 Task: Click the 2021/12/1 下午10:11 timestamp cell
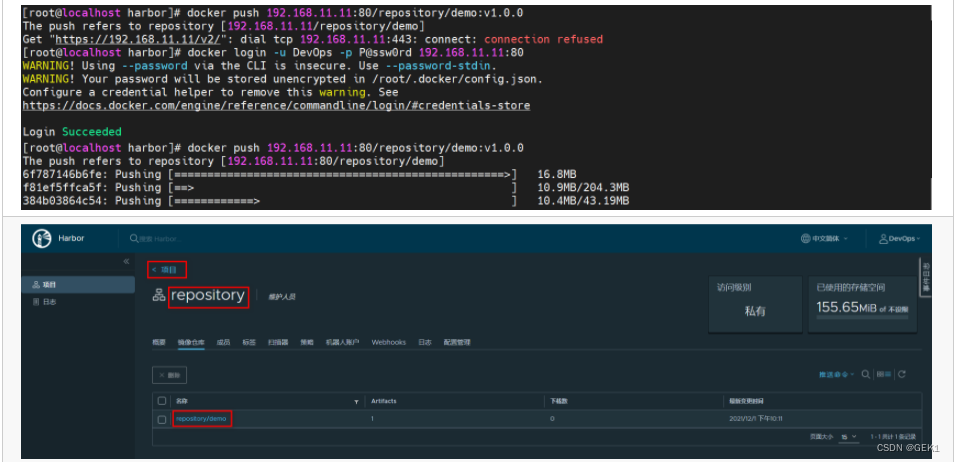(x=756, y=419)
